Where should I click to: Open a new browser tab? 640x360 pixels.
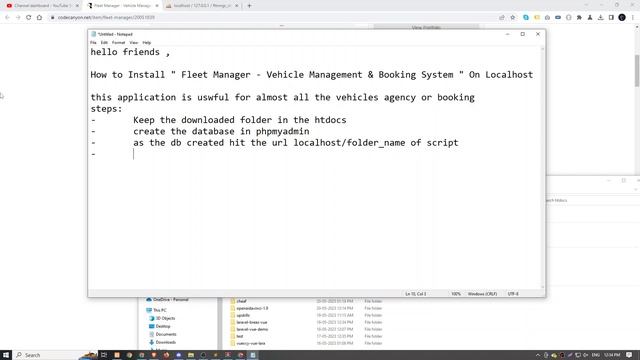coord(249,6)
